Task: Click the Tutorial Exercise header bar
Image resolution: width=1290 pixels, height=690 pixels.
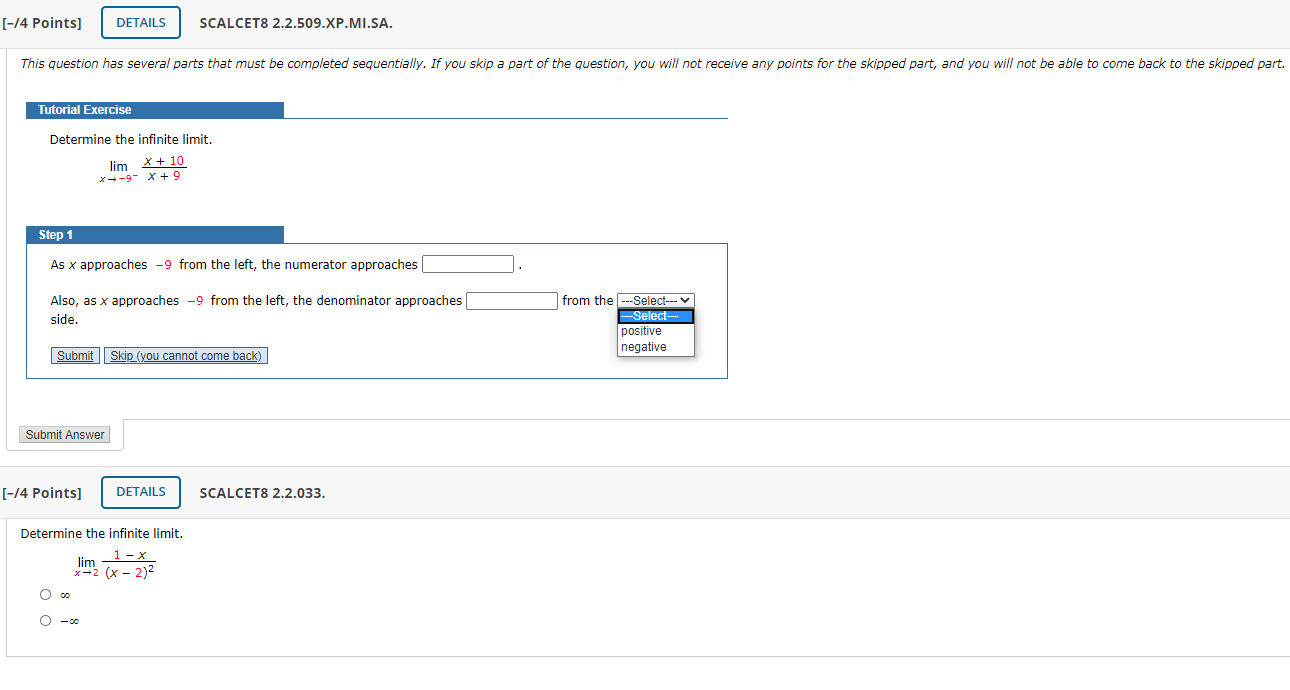Action: [155, 110]
